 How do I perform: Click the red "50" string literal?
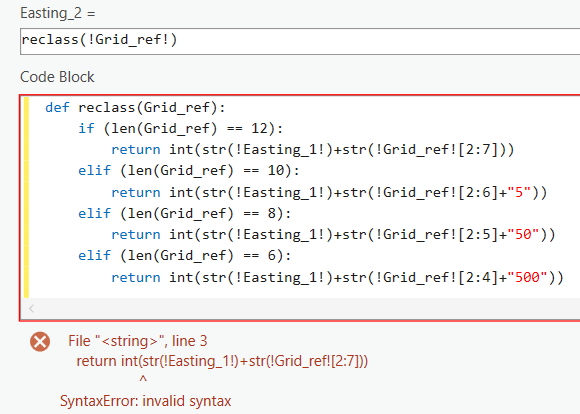[523, 234]
